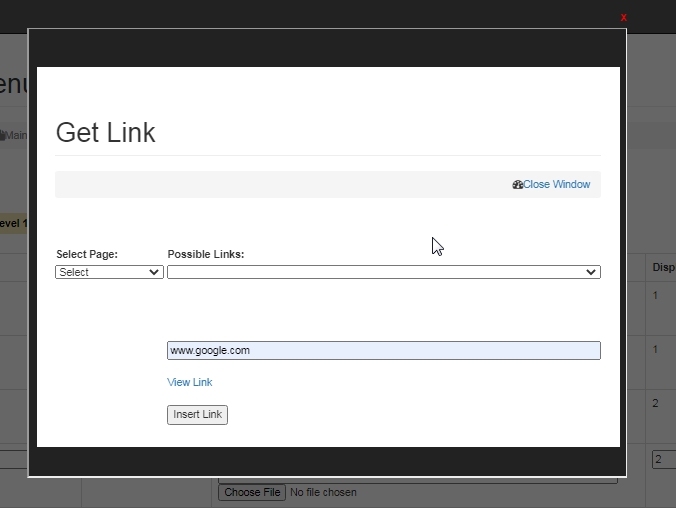Click the 'No file chosen' text
Viewport: 676px width, 508px height.
[323, 492]
